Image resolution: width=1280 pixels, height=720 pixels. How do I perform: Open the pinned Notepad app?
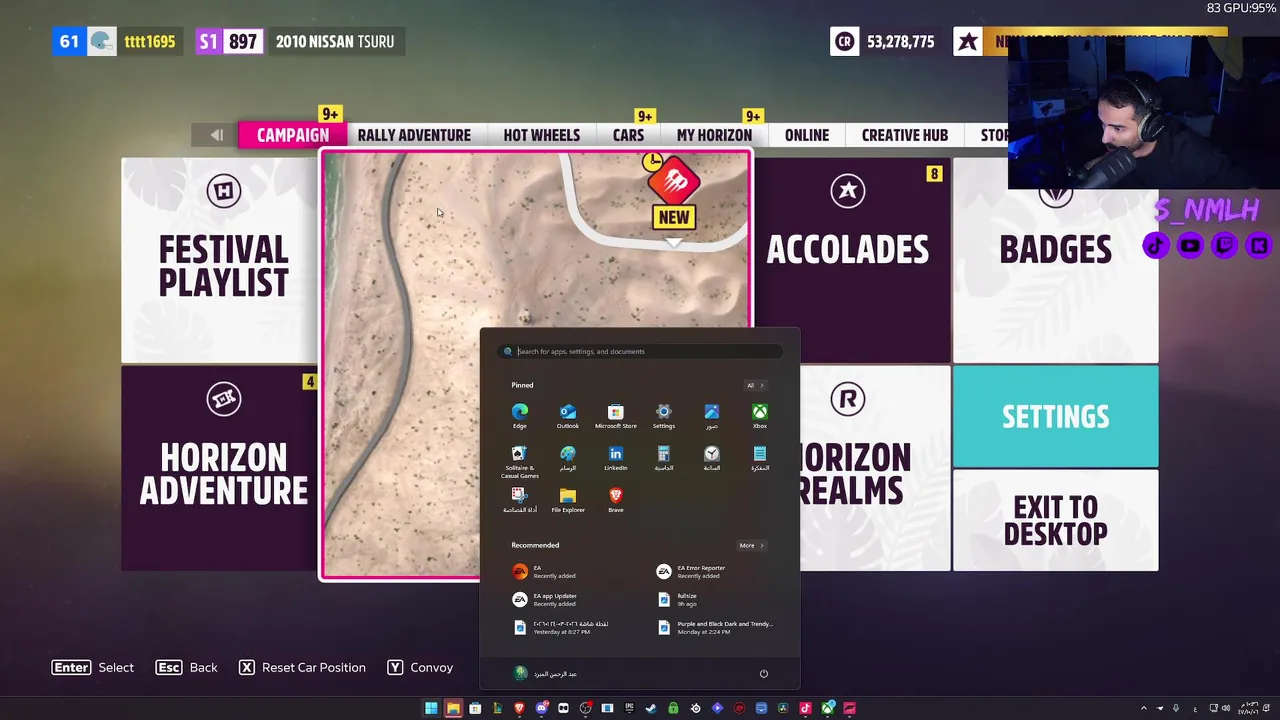pos(760,458)
